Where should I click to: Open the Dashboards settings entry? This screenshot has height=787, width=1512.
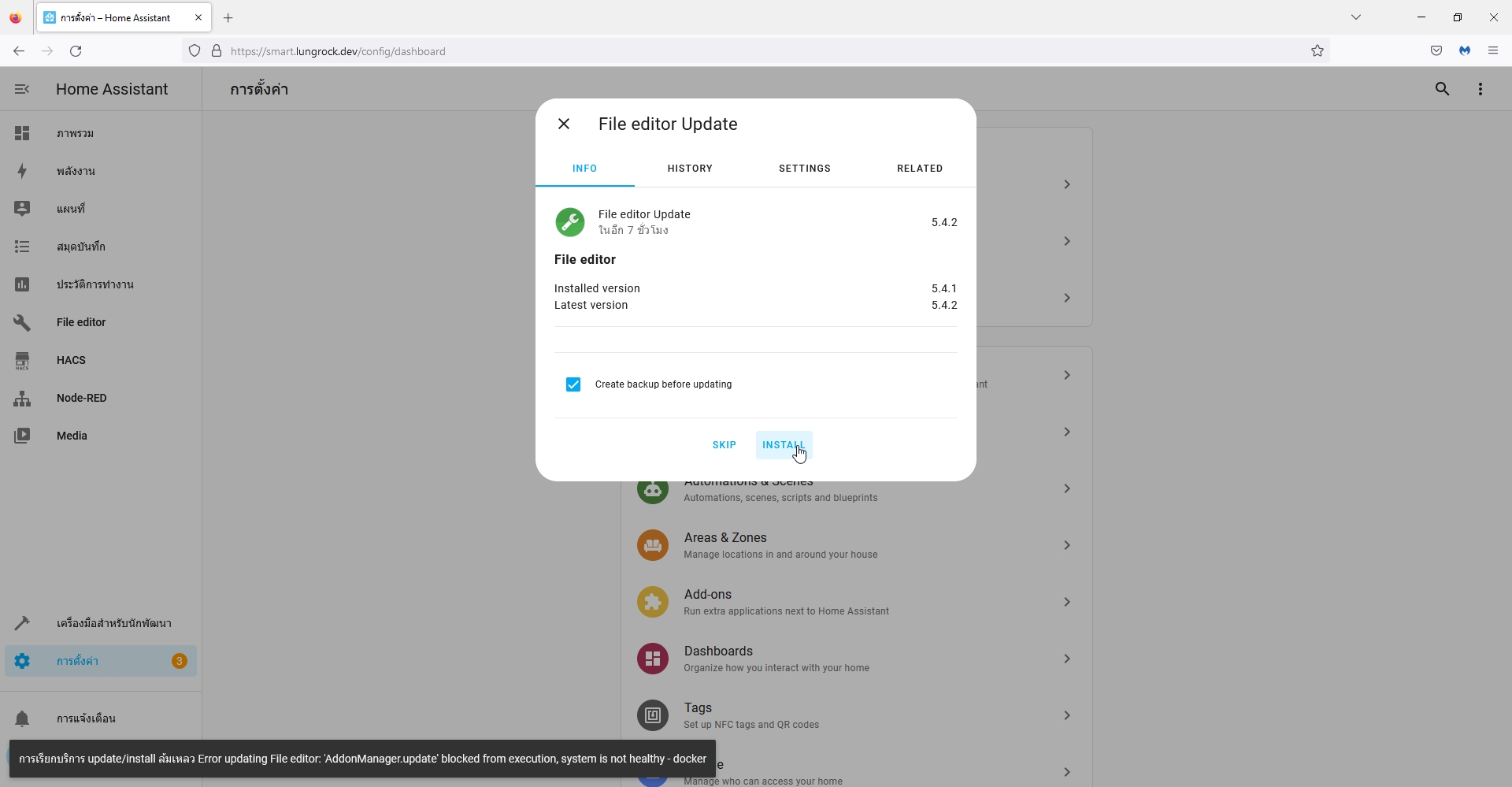tap(857, 659)
